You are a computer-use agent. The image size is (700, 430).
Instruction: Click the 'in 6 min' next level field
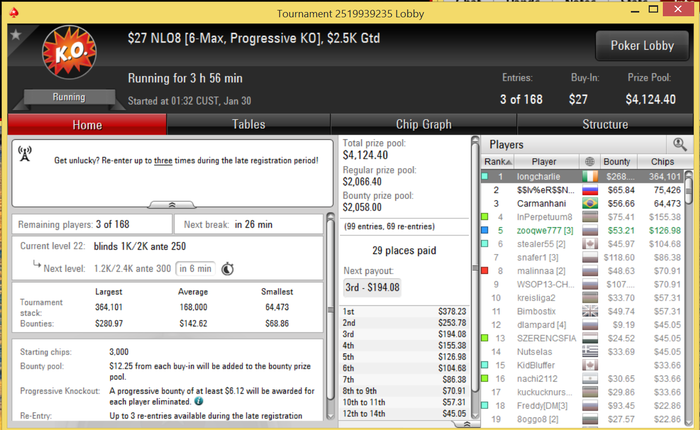tap(196, 268)
